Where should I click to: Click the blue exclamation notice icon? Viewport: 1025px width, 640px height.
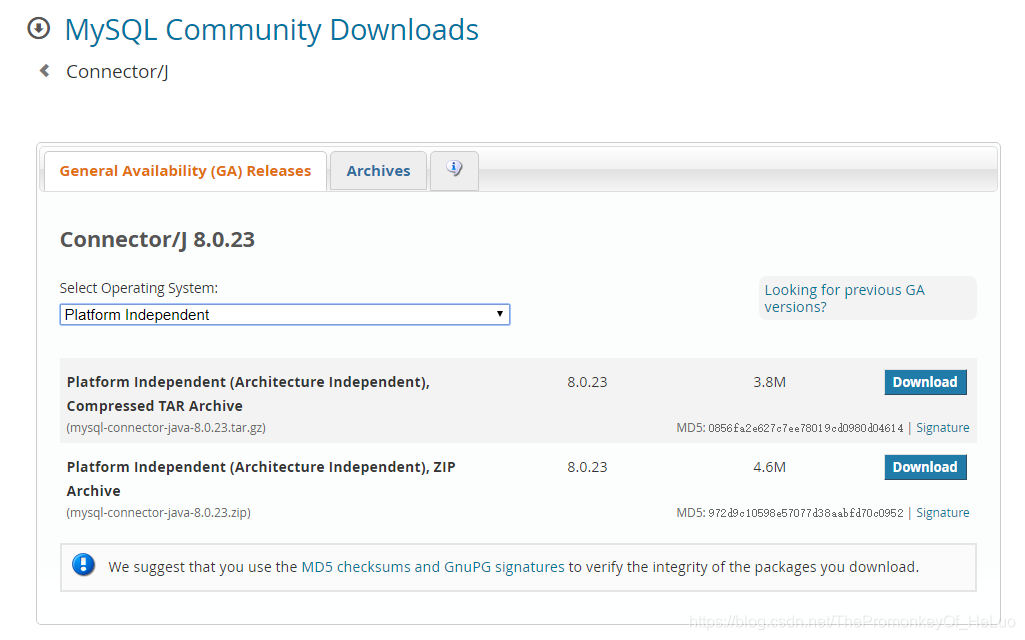coord(84,565)
